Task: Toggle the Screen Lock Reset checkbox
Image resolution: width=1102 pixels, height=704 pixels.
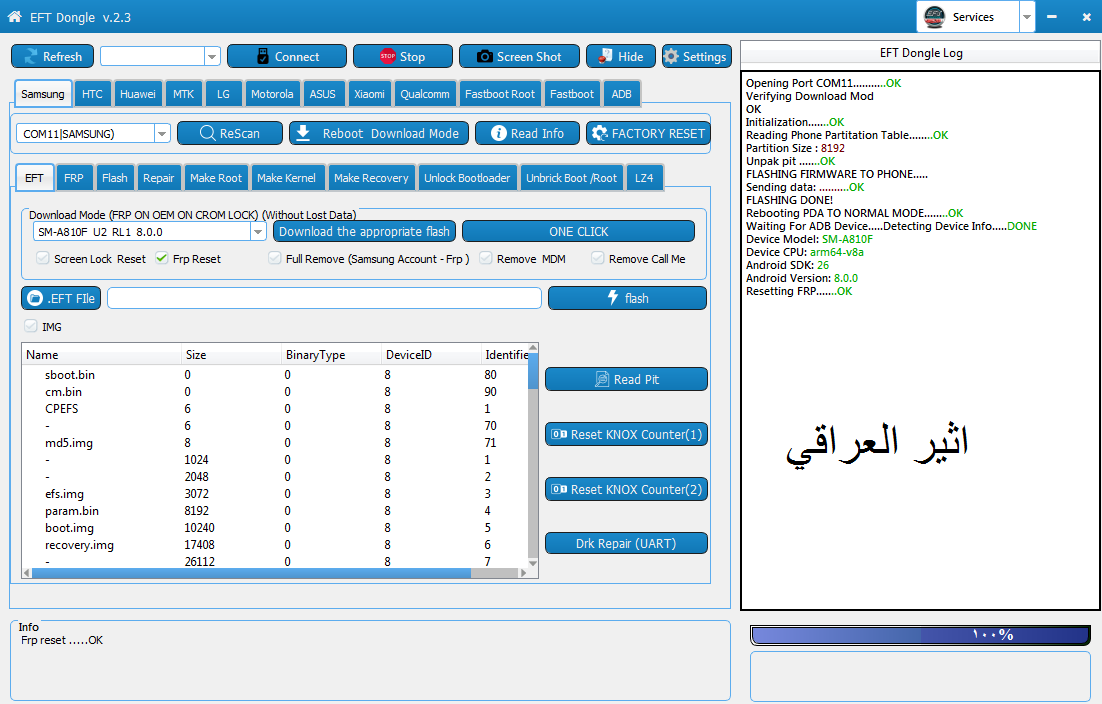Action: (43, 258)
